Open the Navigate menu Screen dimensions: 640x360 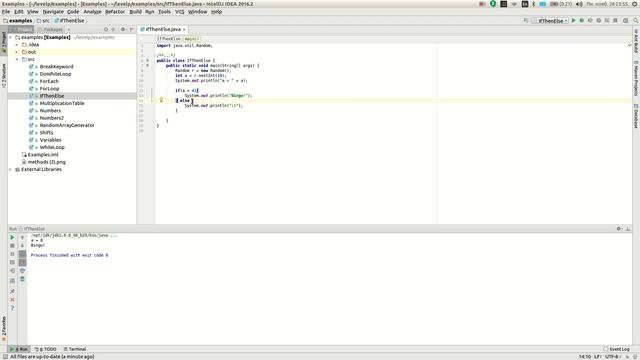[x=53, y=12]
